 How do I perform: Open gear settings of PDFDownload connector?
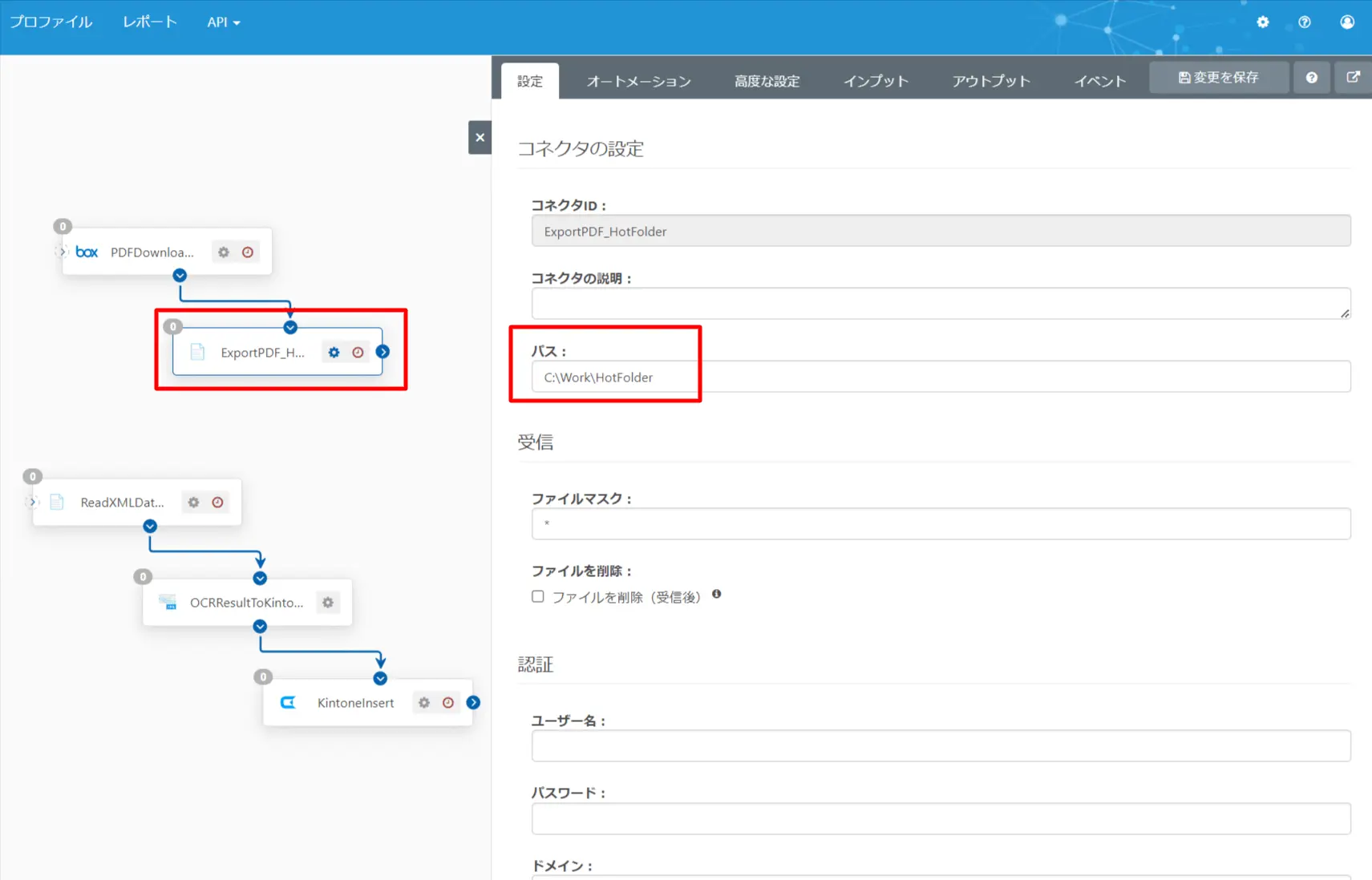pyautogui.click(x=224, y=252)
